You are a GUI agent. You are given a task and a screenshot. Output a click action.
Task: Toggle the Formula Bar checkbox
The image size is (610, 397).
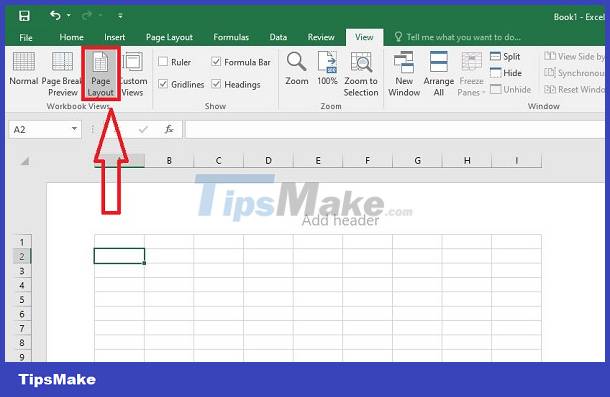(x=241, y=62)
